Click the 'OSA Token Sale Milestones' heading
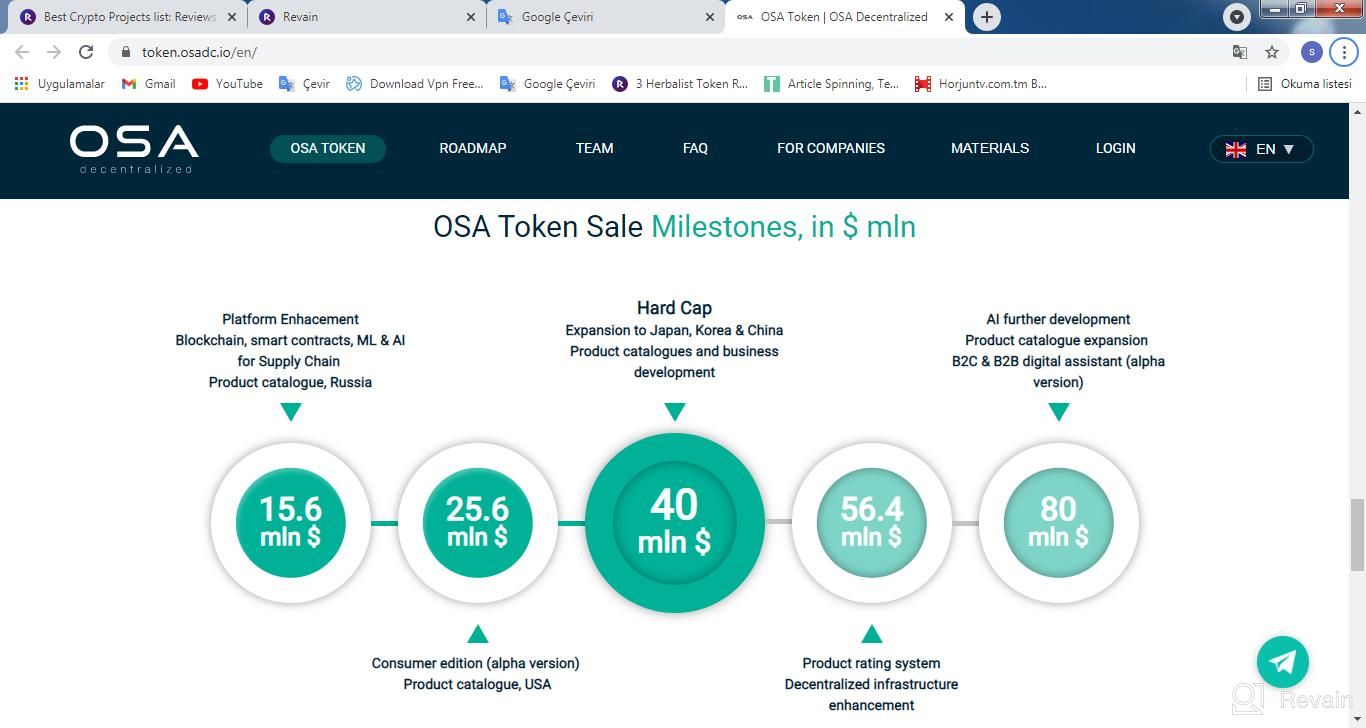 coord(675,227)
